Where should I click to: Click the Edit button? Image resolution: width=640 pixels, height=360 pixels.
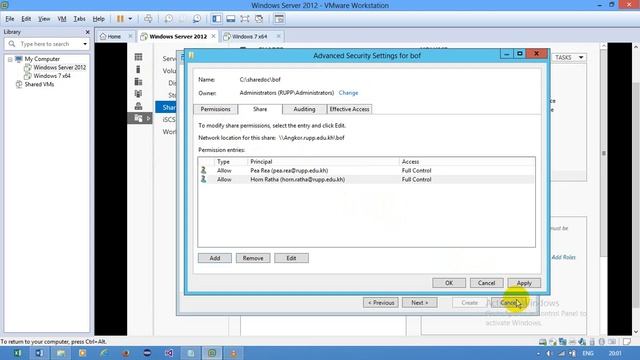[291, 258]
